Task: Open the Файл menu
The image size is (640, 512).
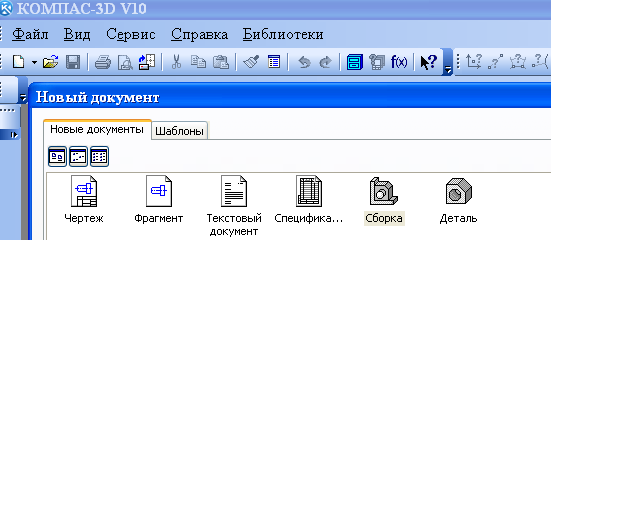Action: (30, 34)
